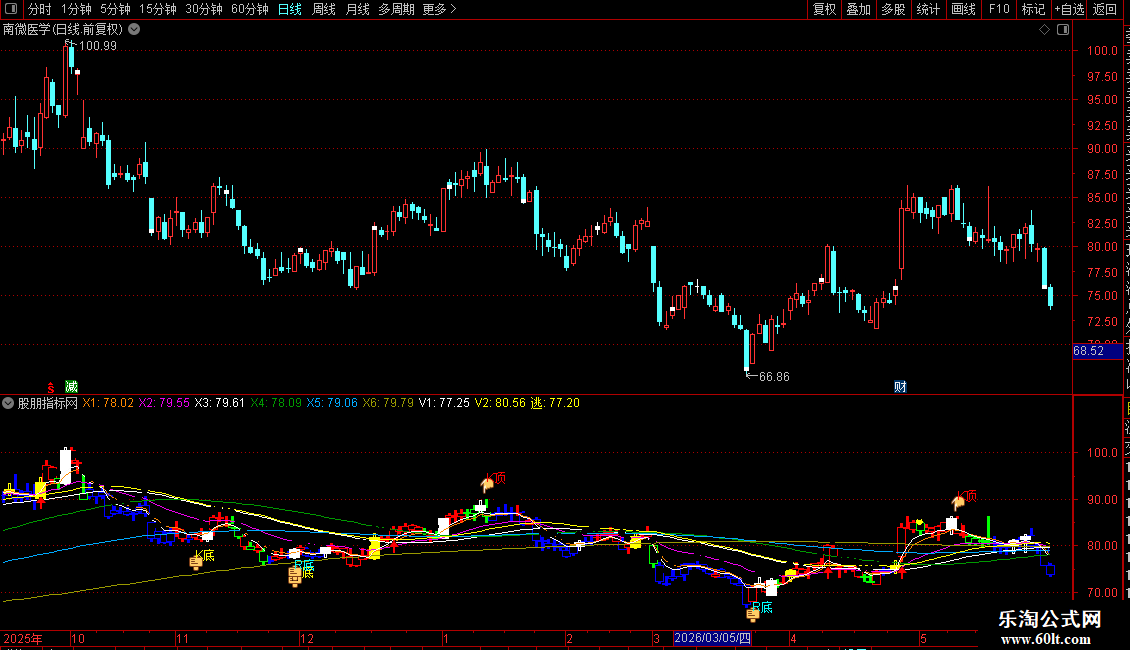The width and height of the screenshot is (1130, 650).
Task: Click the 2026/03/05/四 date label
Action: [x=713, y=638]
